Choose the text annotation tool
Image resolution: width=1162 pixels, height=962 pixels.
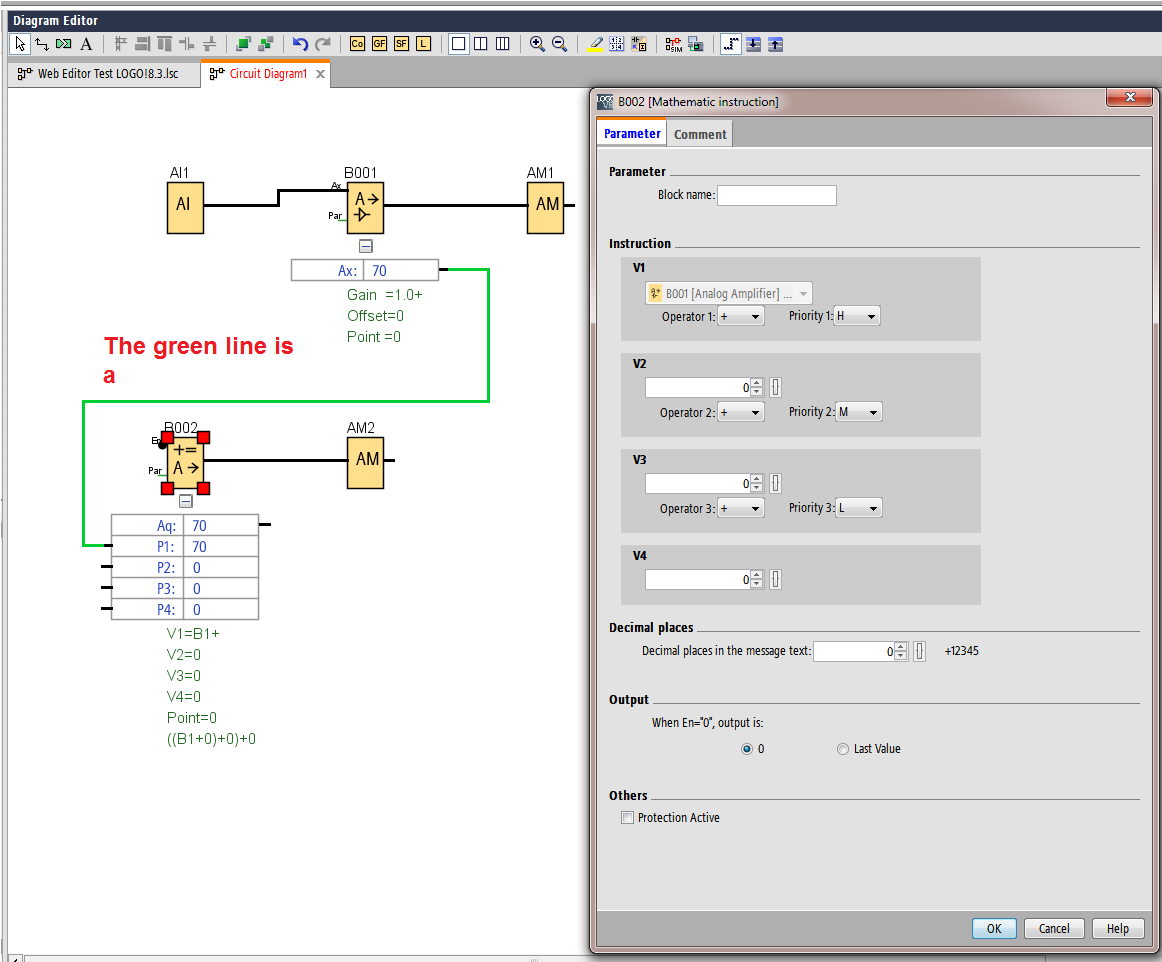pyautogui.click(x=86, y=44)
